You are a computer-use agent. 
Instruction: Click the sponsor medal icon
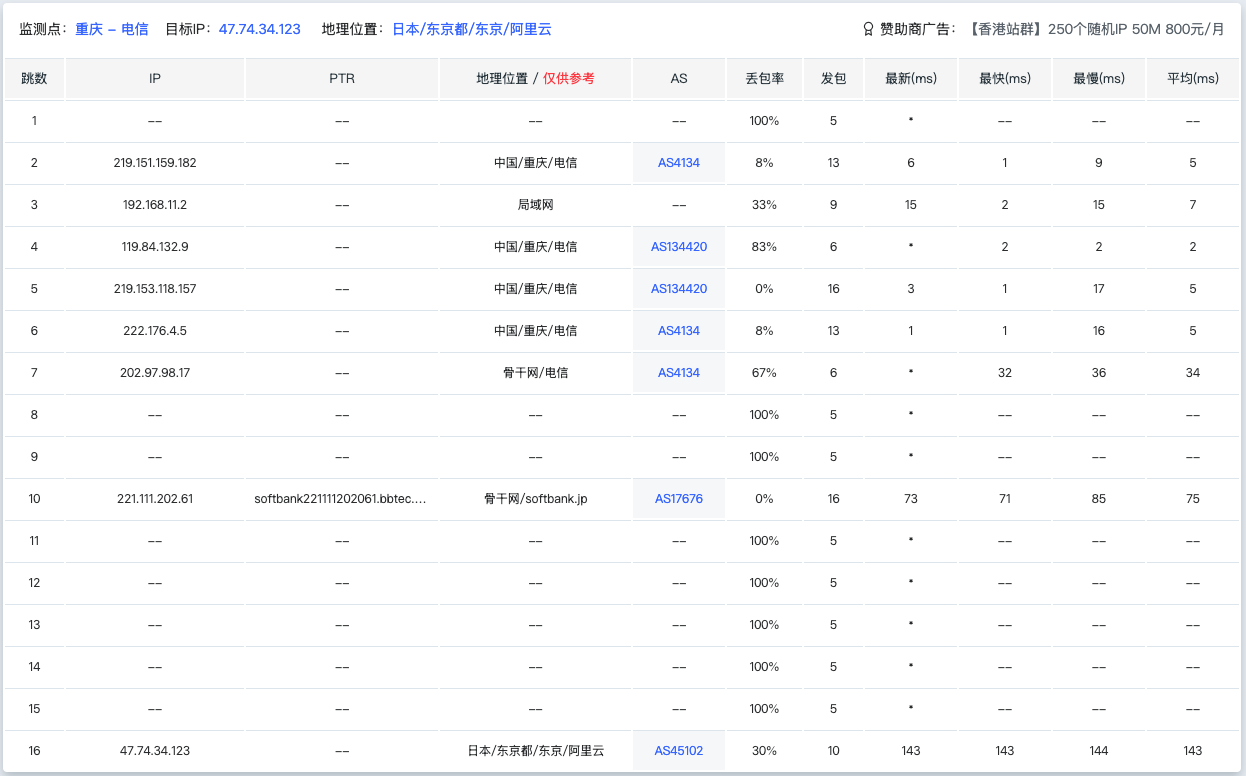coord(868,29)
